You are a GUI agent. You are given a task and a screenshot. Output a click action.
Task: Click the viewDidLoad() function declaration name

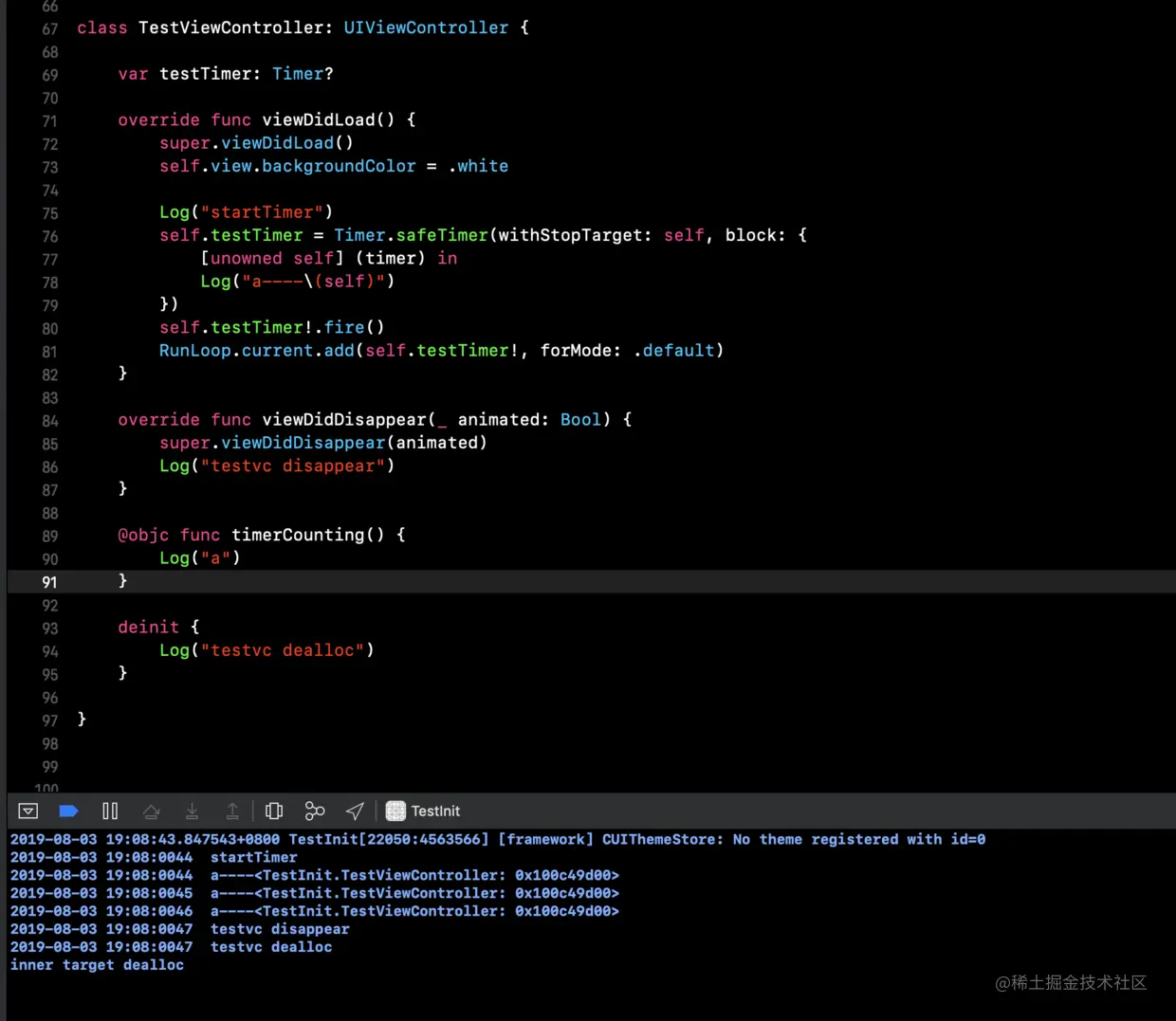pos(328,119)
